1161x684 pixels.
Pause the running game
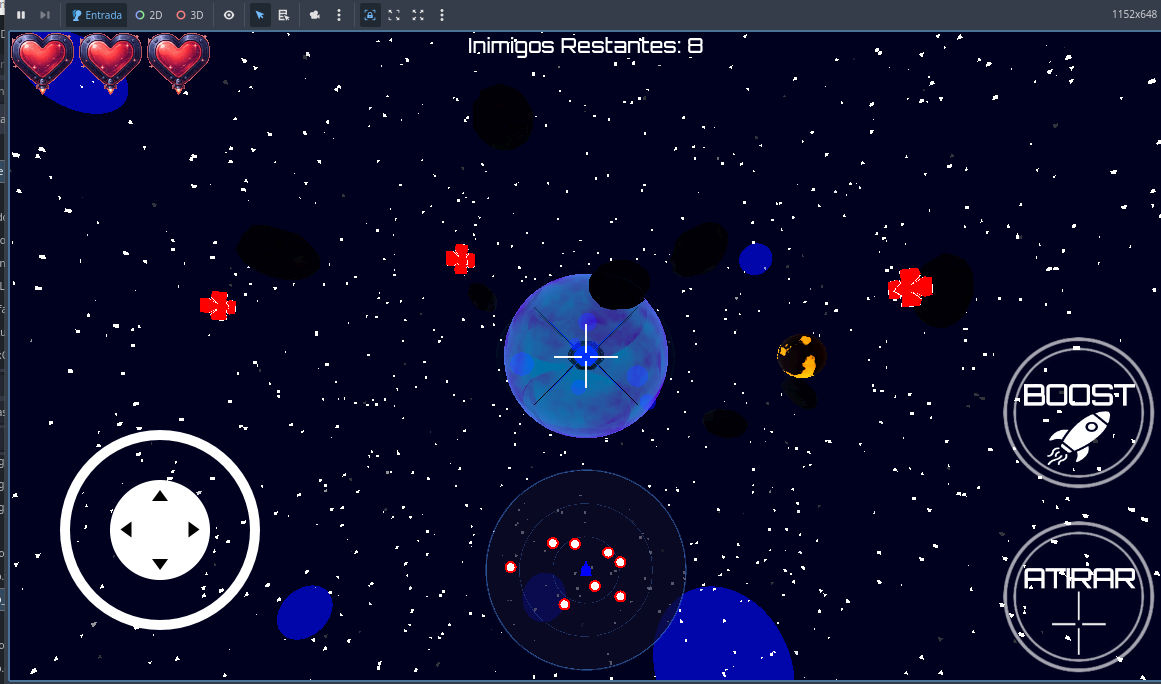21,15
